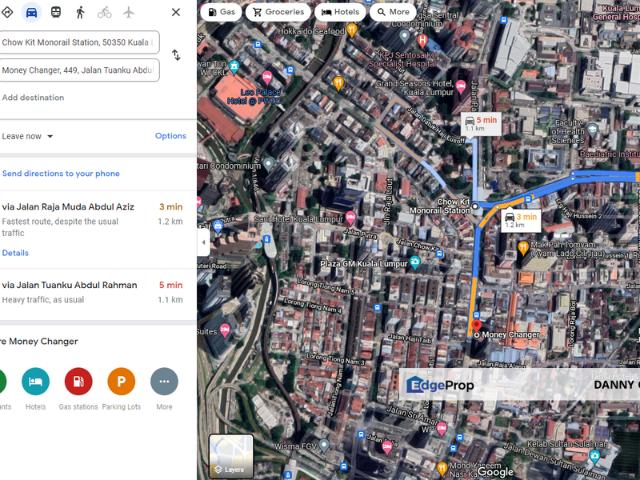Select the flights travel mode icon

pos(129,12)
